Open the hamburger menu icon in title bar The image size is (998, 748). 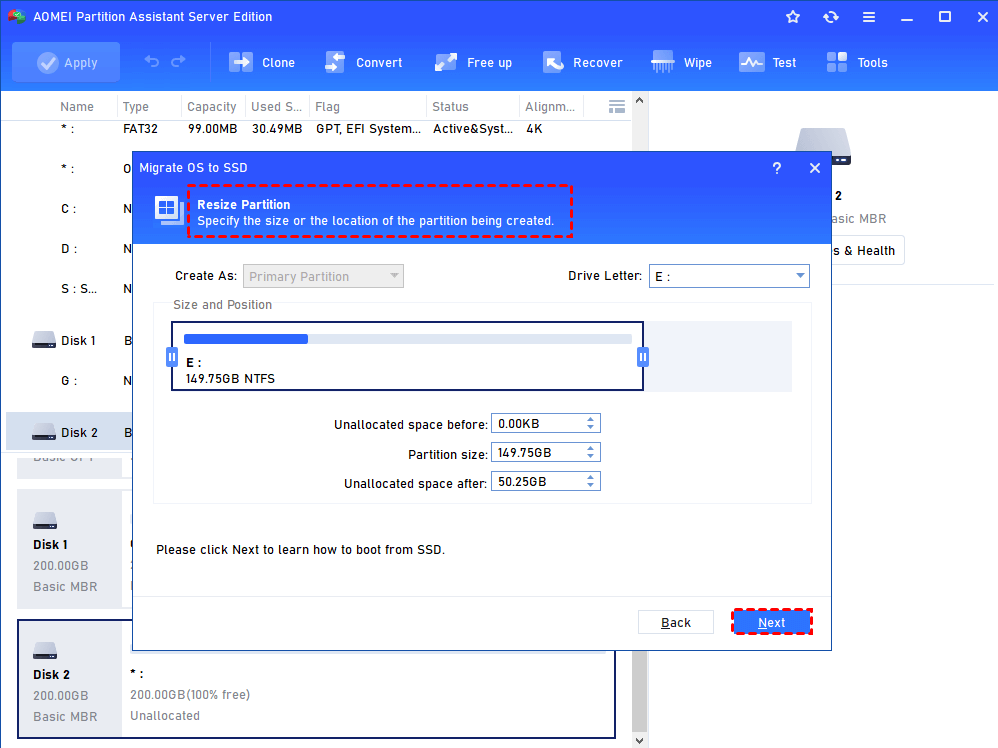[x=869, y=17]
